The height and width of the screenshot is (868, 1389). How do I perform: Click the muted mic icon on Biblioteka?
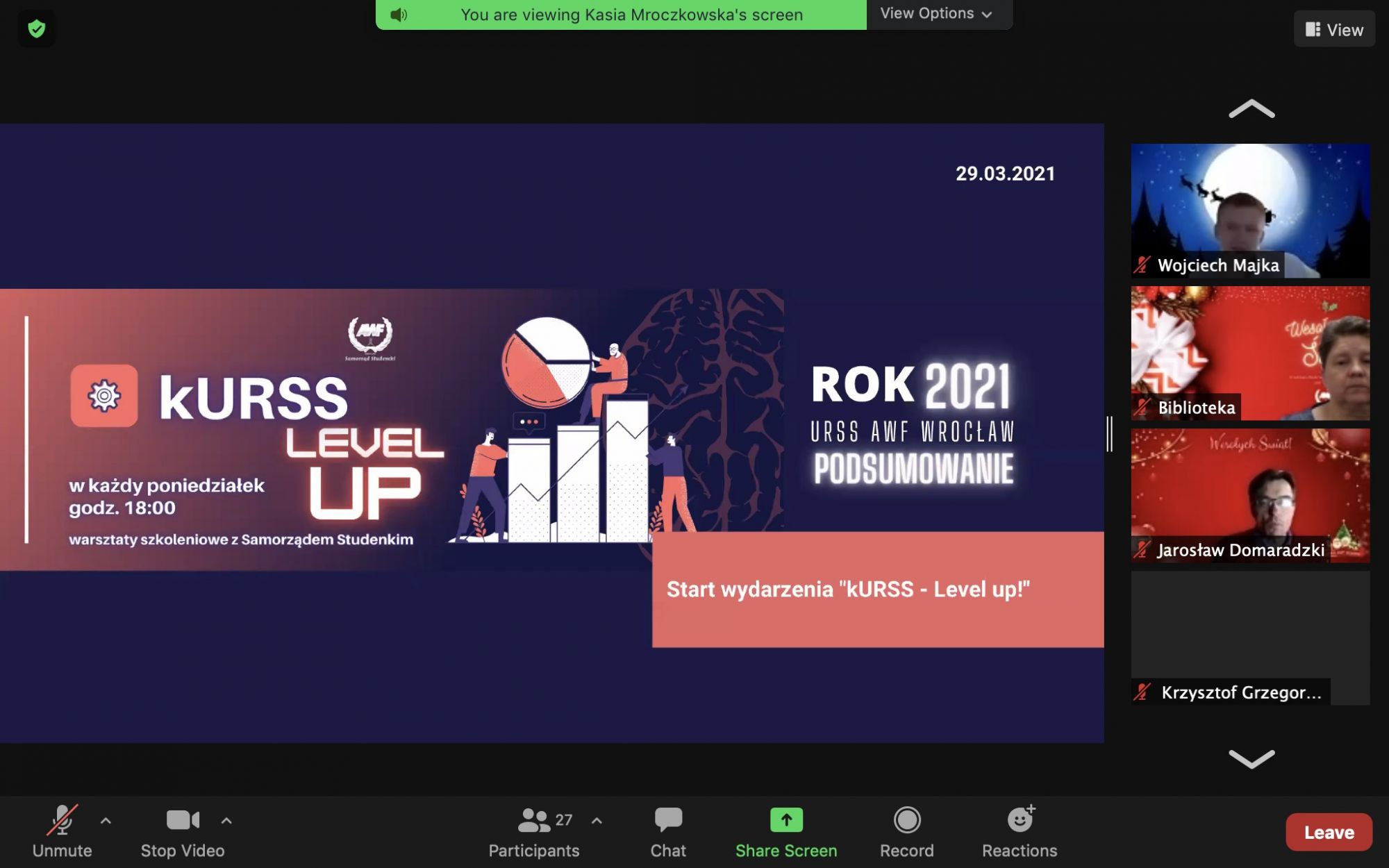pos(1142,407)
